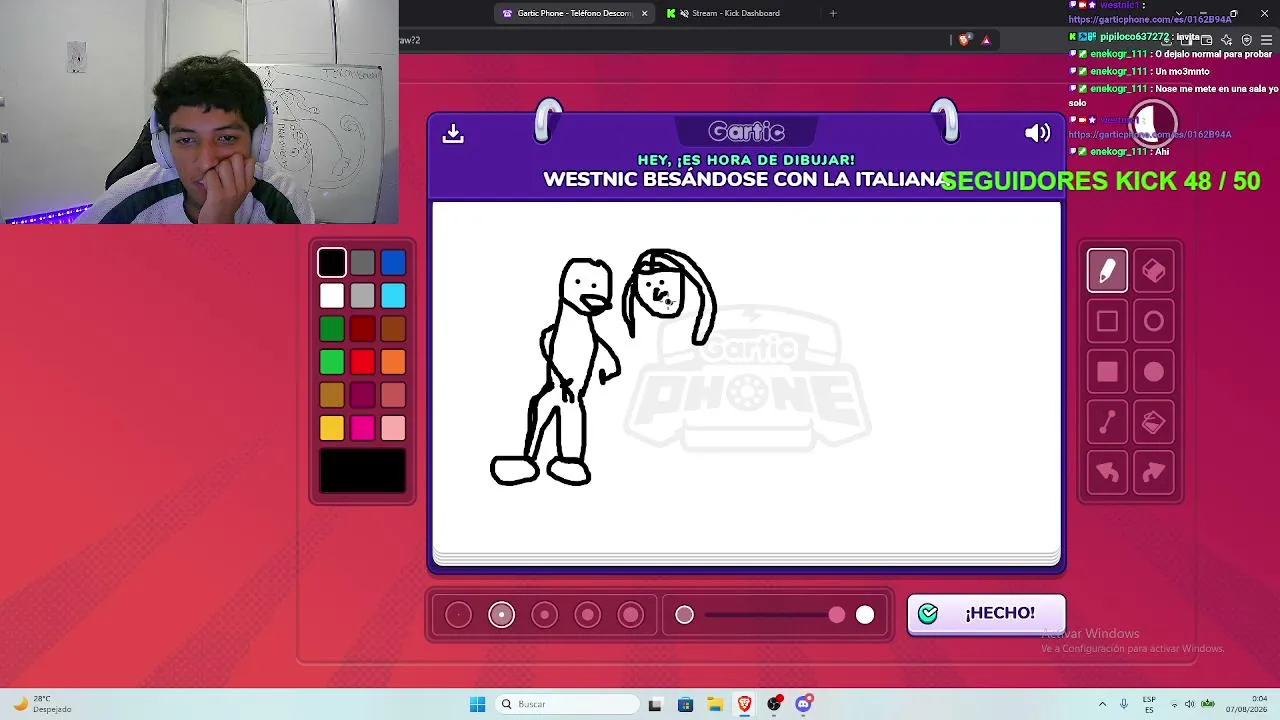This screenshot has height=720, width=1280.
Task: Open a new browser tab
Action: tap(833, 13)
